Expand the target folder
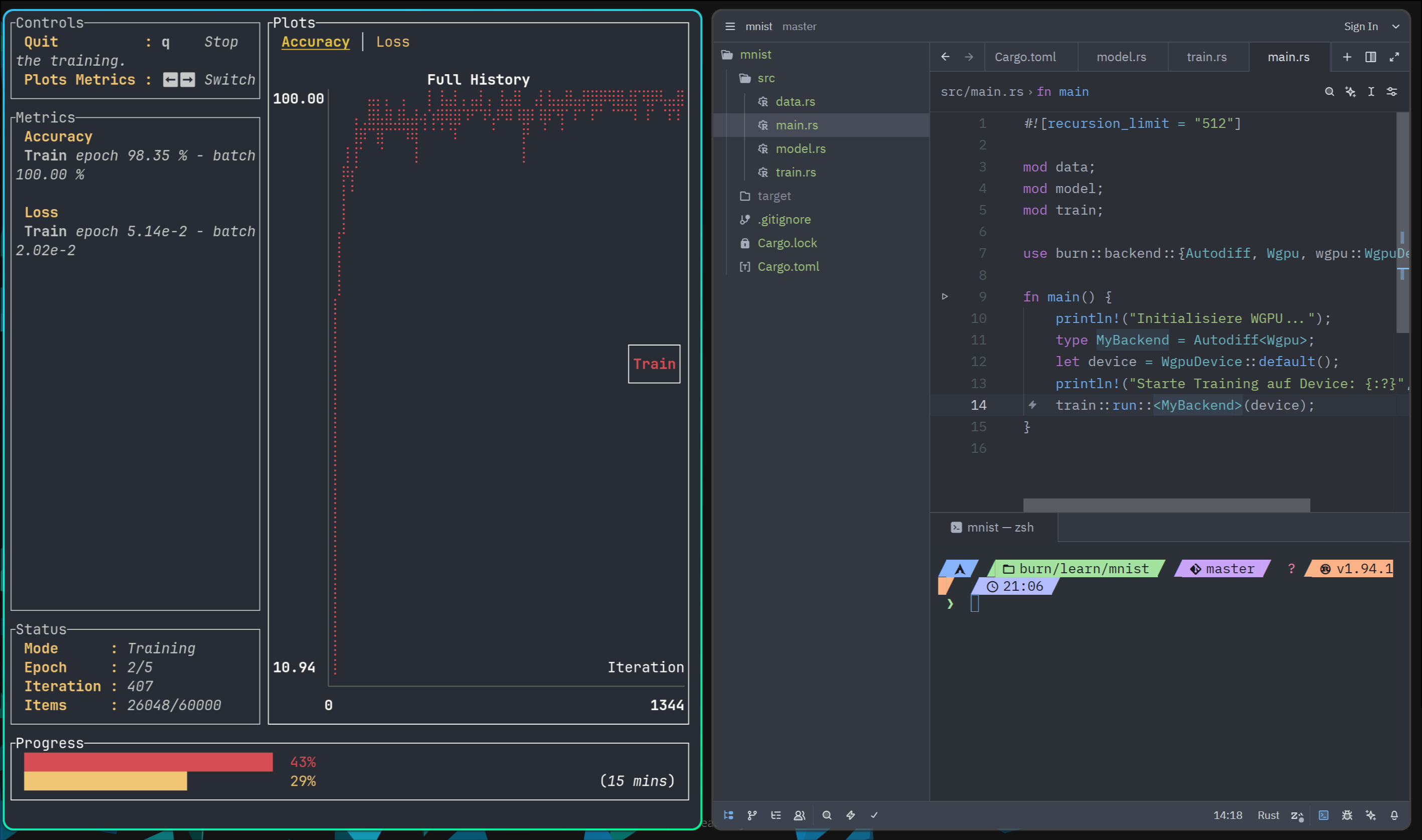This screenshot has height=840, width=1422. click(x=774, y=196)
